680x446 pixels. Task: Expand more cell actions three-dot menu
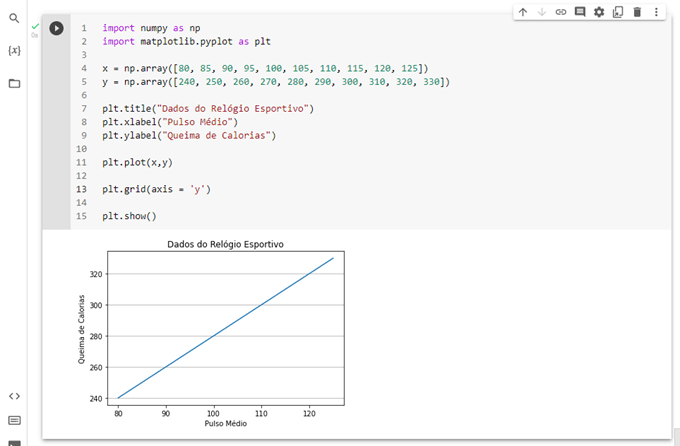pyautogui.click(x=656, y=12)
